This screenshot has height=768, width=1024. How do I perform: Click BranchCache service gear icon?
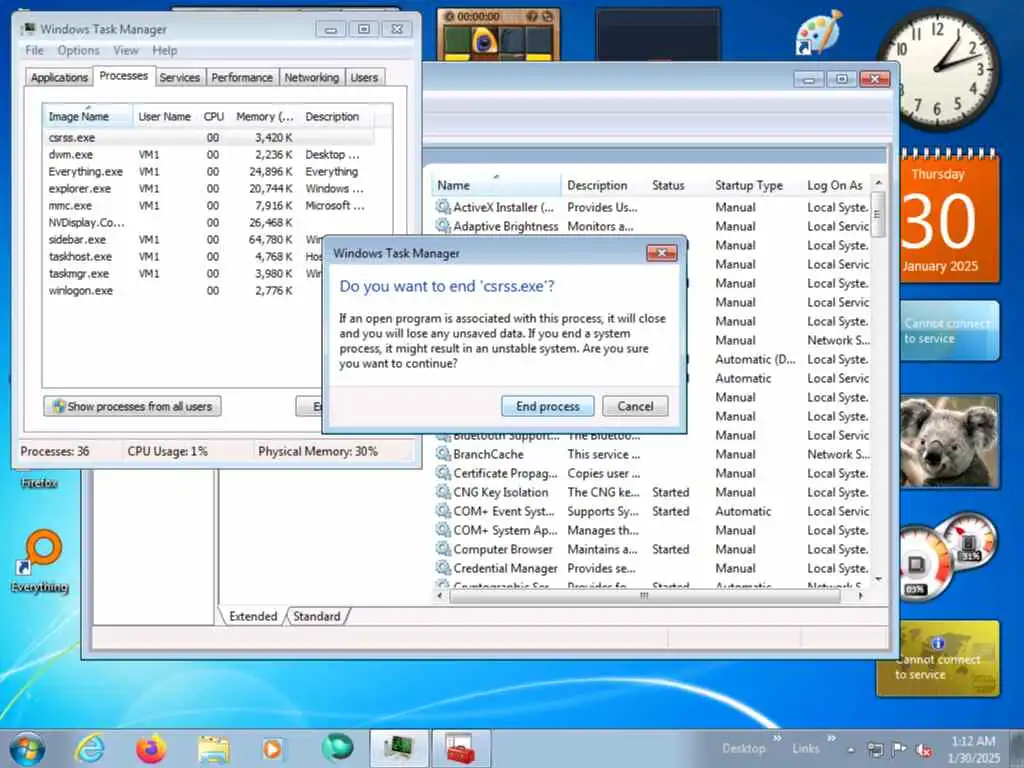click(443, 454)
